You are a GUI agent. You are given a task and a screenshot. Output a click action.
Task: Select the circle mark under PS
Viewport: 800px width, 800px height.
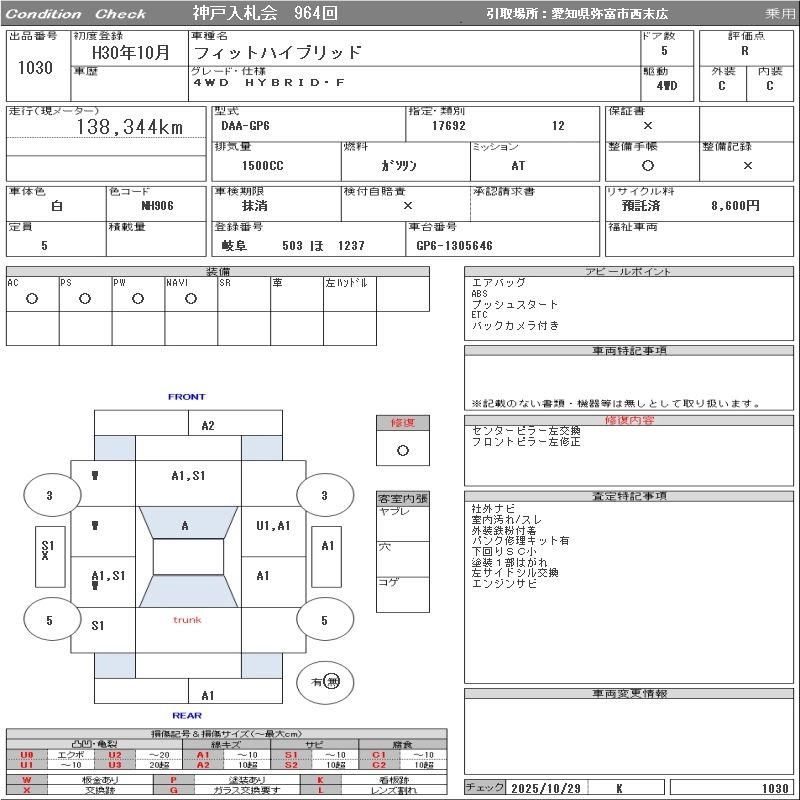85,299
